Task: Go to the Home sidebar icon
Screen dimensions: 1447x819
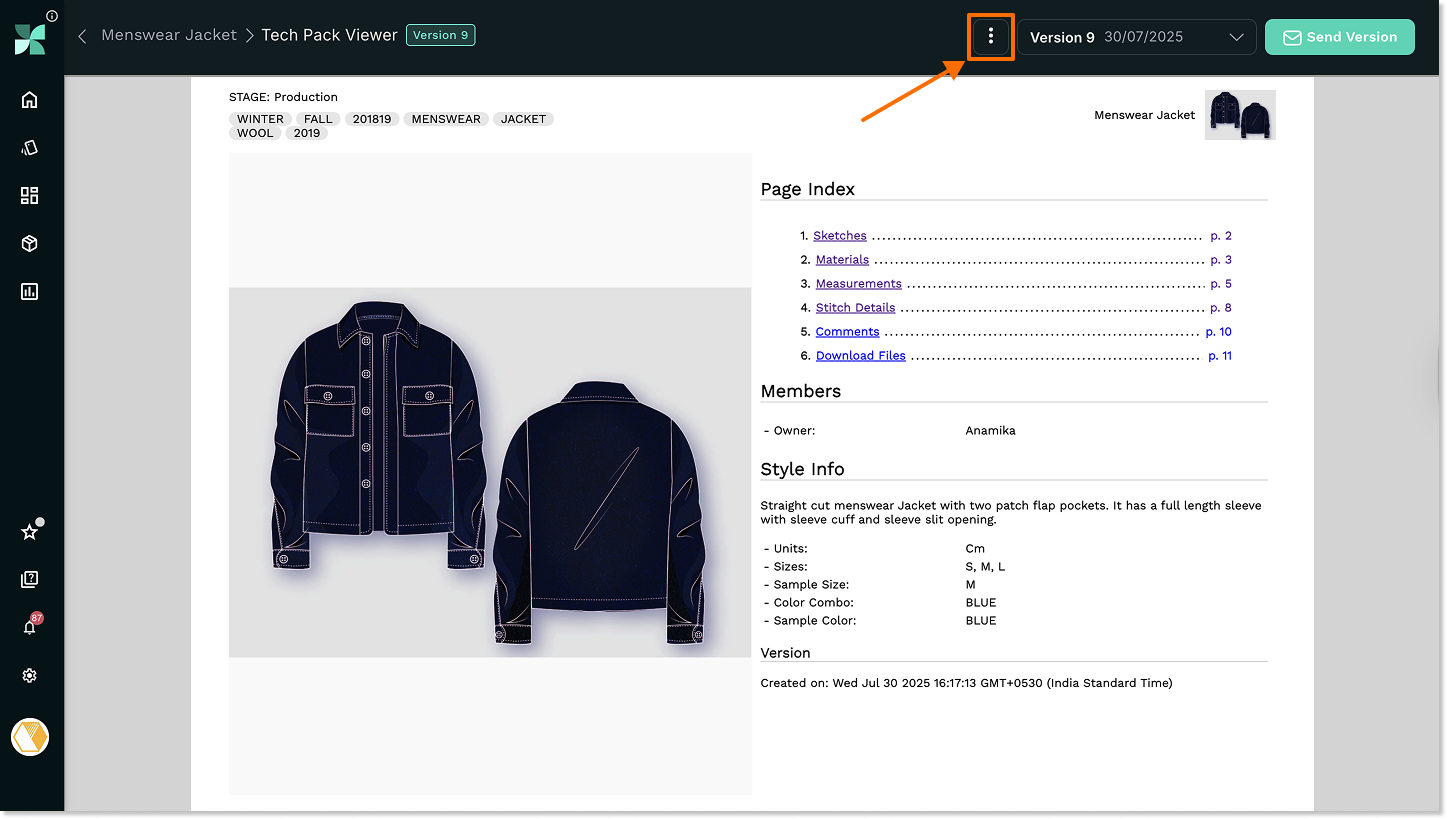Action: click(29, 100)
